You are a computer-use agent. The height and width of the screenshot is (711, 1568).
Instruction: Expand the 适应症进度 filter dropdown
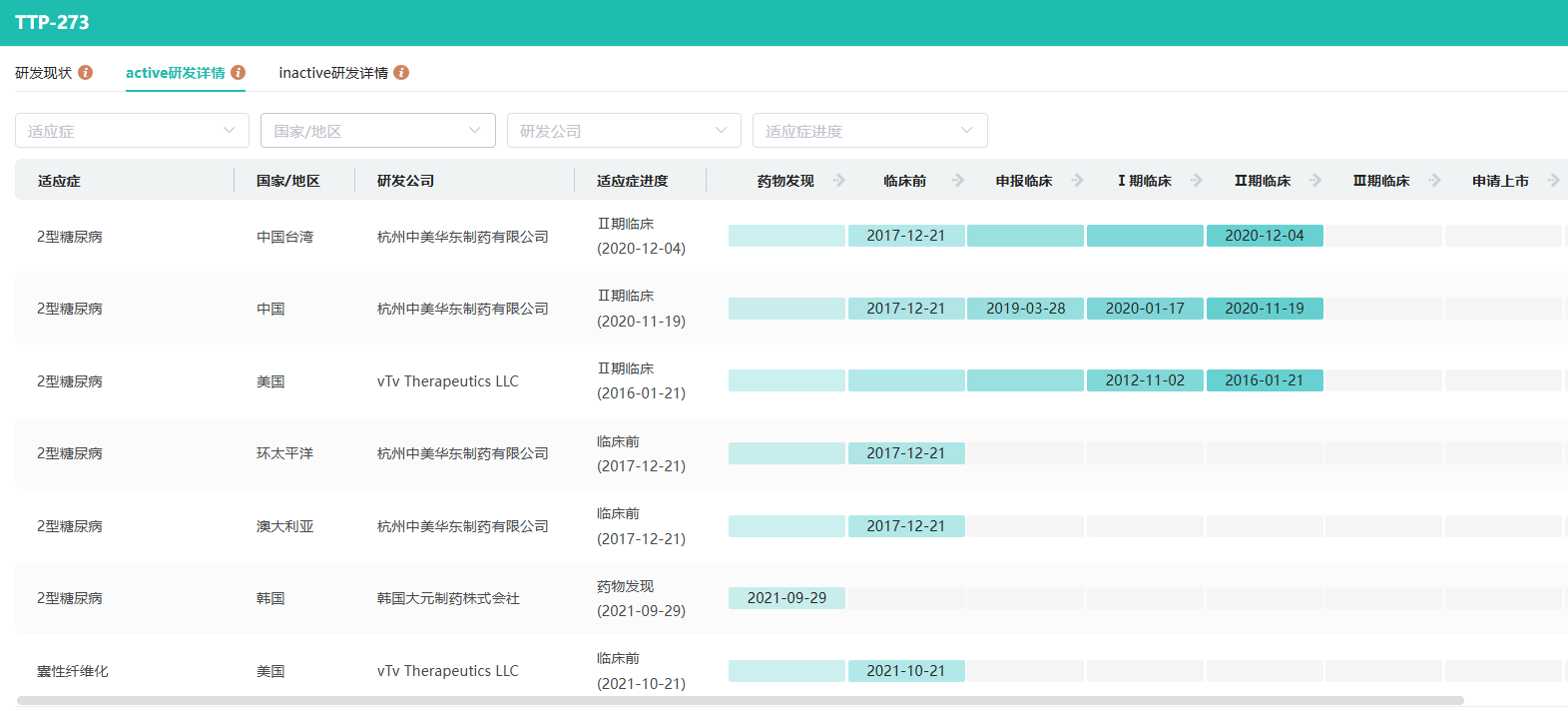869,131
